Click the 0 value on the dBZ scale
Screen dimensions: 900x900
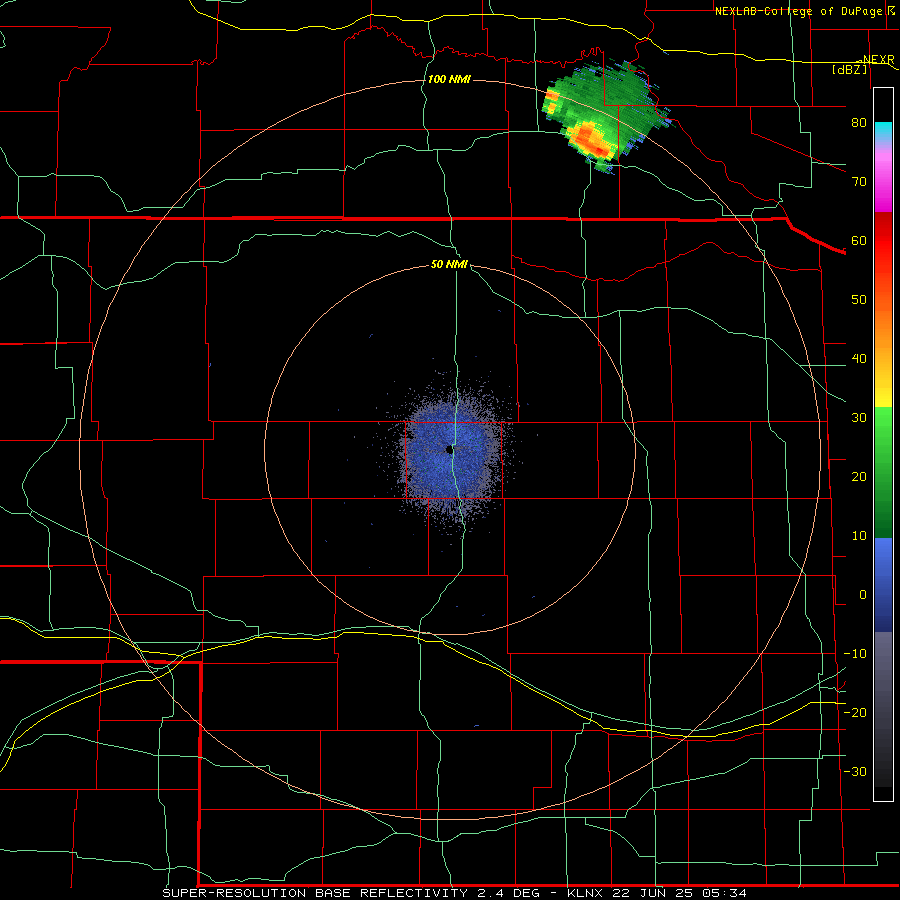863,595
